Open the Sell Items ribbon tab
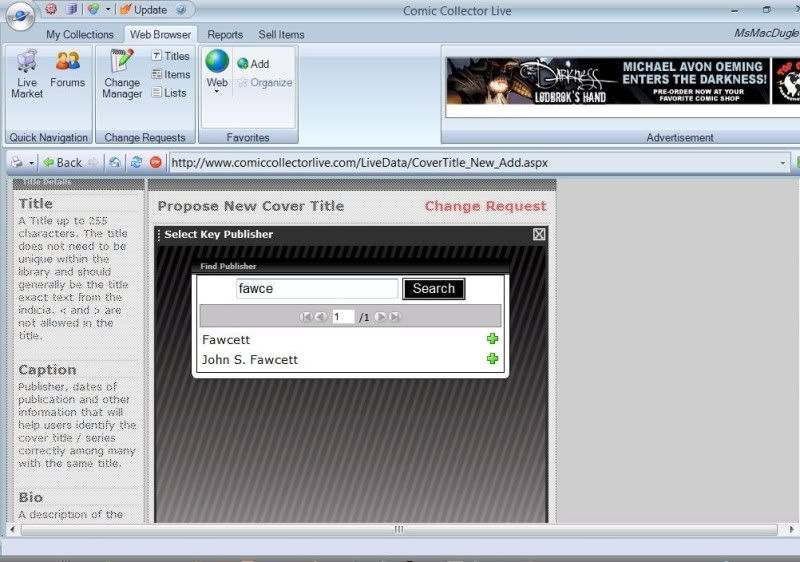800x562 pixels. click(x=281, y=34)
